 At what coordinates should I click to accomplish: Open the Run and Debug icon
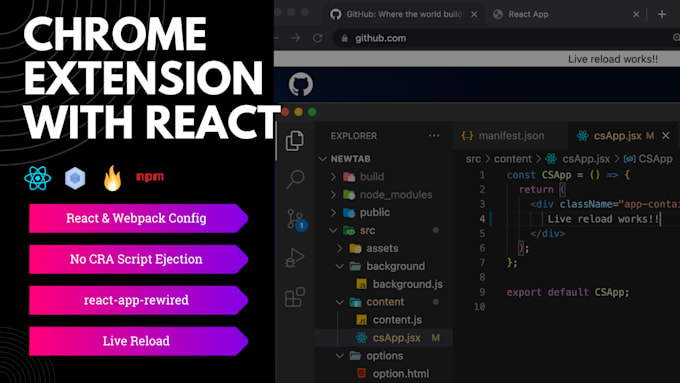coord(295,258)
